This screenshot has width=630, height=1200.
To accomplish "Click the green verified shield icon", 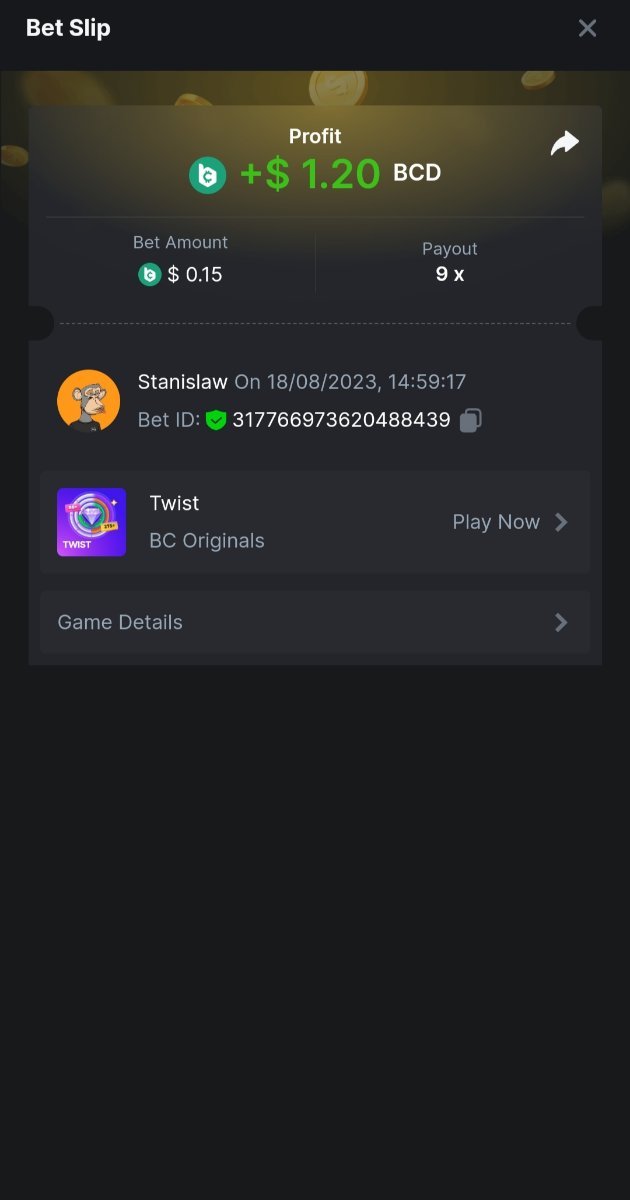I will (x=216, y=420).
